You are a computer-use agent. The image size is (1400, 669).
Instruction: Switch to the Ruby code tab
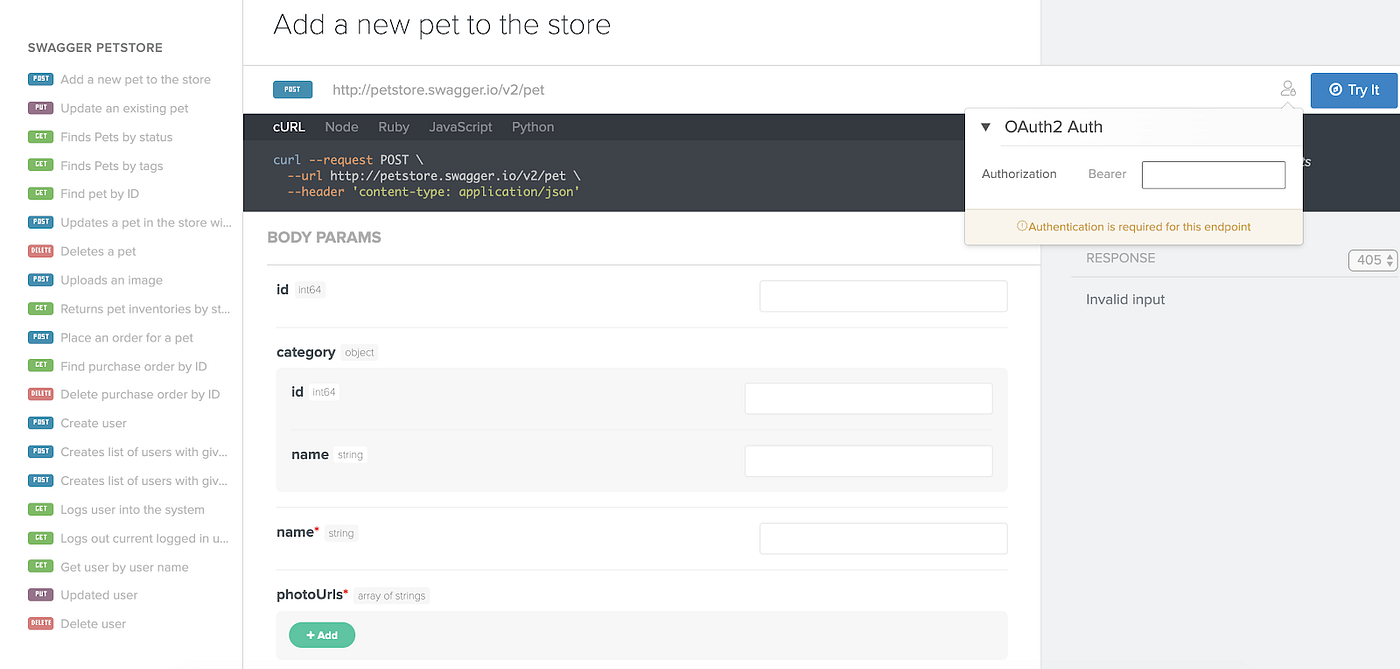click(393, 127)
